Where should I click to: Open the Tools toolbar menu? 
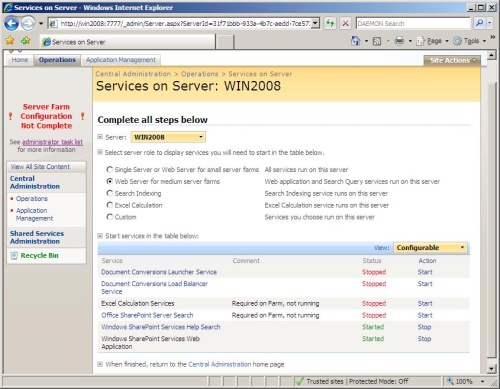pyautogui.click(x=469, y=41)
